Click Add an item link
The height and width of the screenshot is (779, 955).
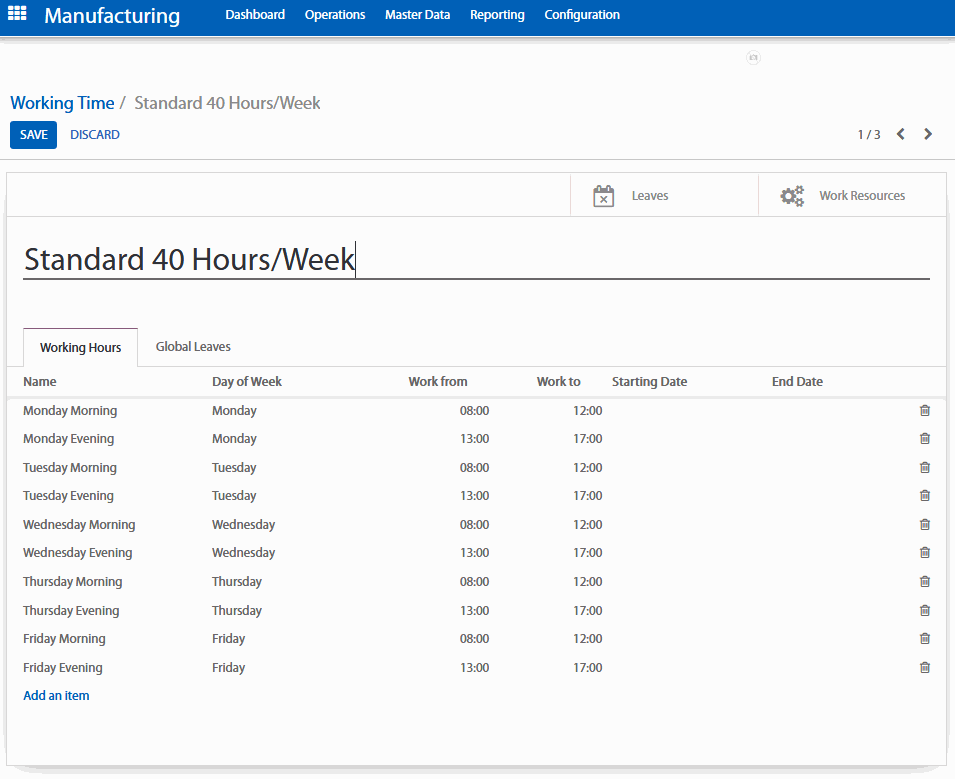tap(56, 696)
